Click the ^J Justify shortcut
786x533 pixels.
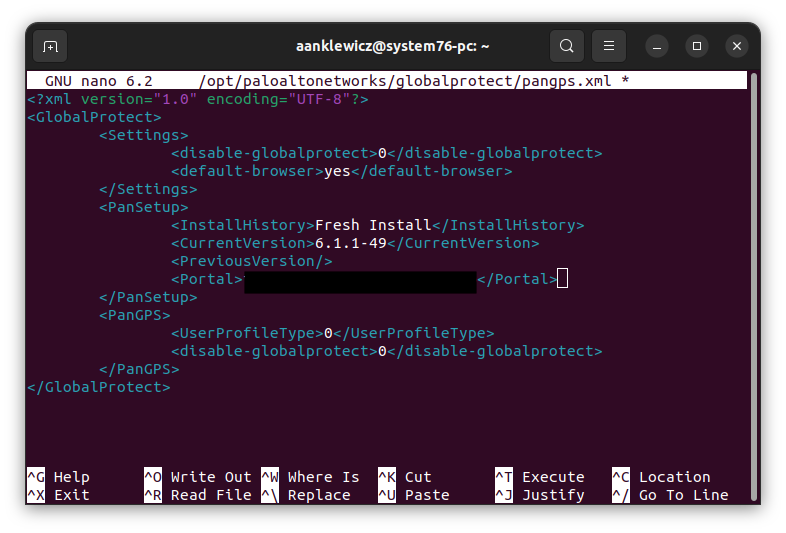click(540, 495)
